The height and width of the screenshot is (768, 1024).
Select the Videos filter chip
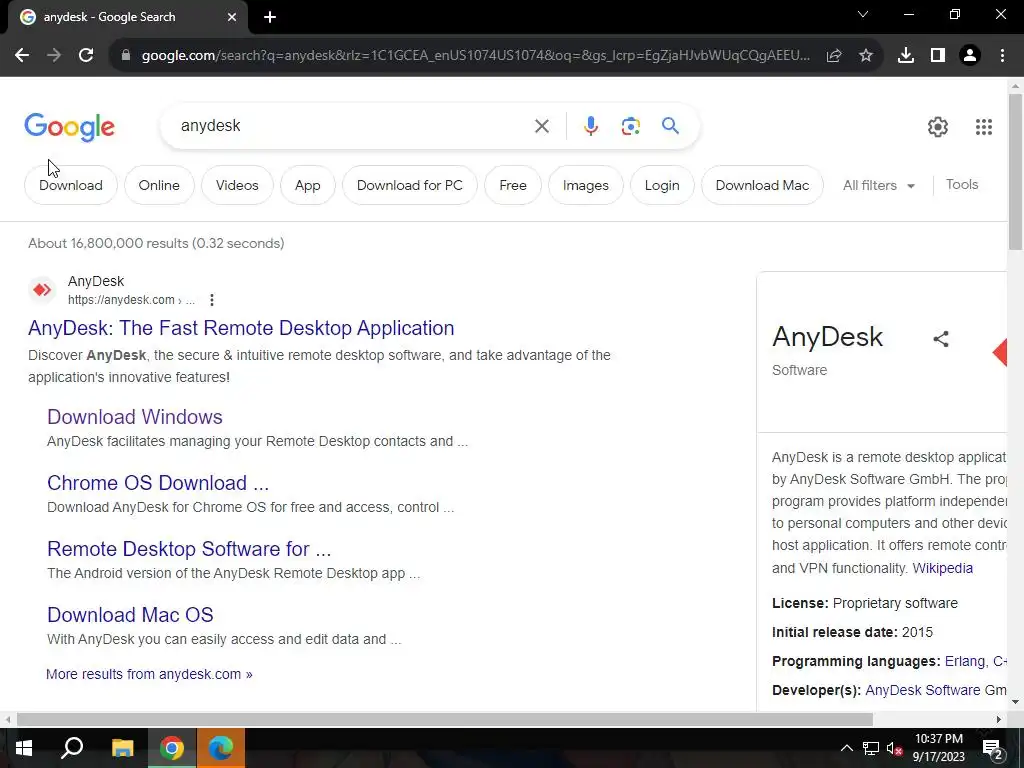(237, 185)
